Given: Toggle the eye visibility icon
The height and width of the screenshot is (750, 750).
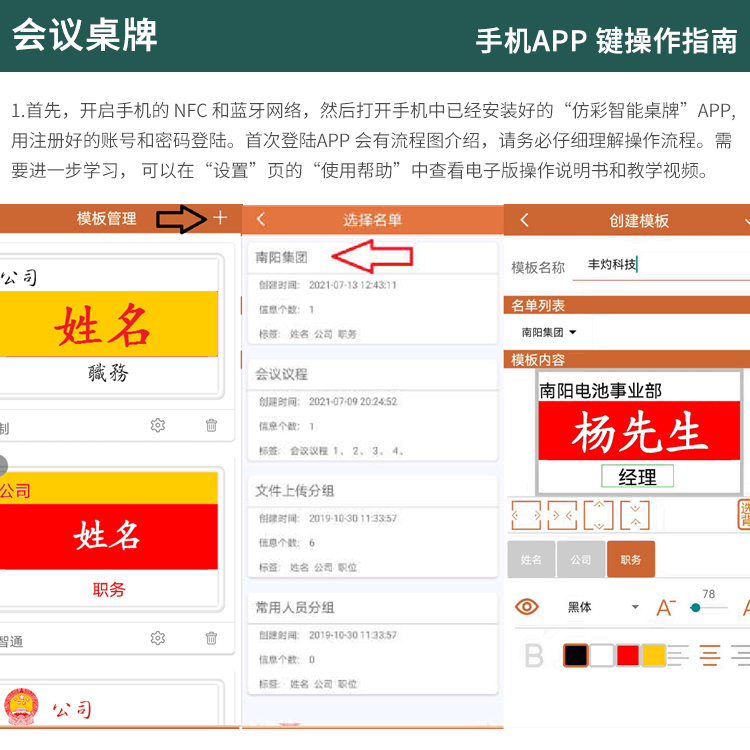Looking at the screenshot, I should pyautogui.click(x=527, y=607).
